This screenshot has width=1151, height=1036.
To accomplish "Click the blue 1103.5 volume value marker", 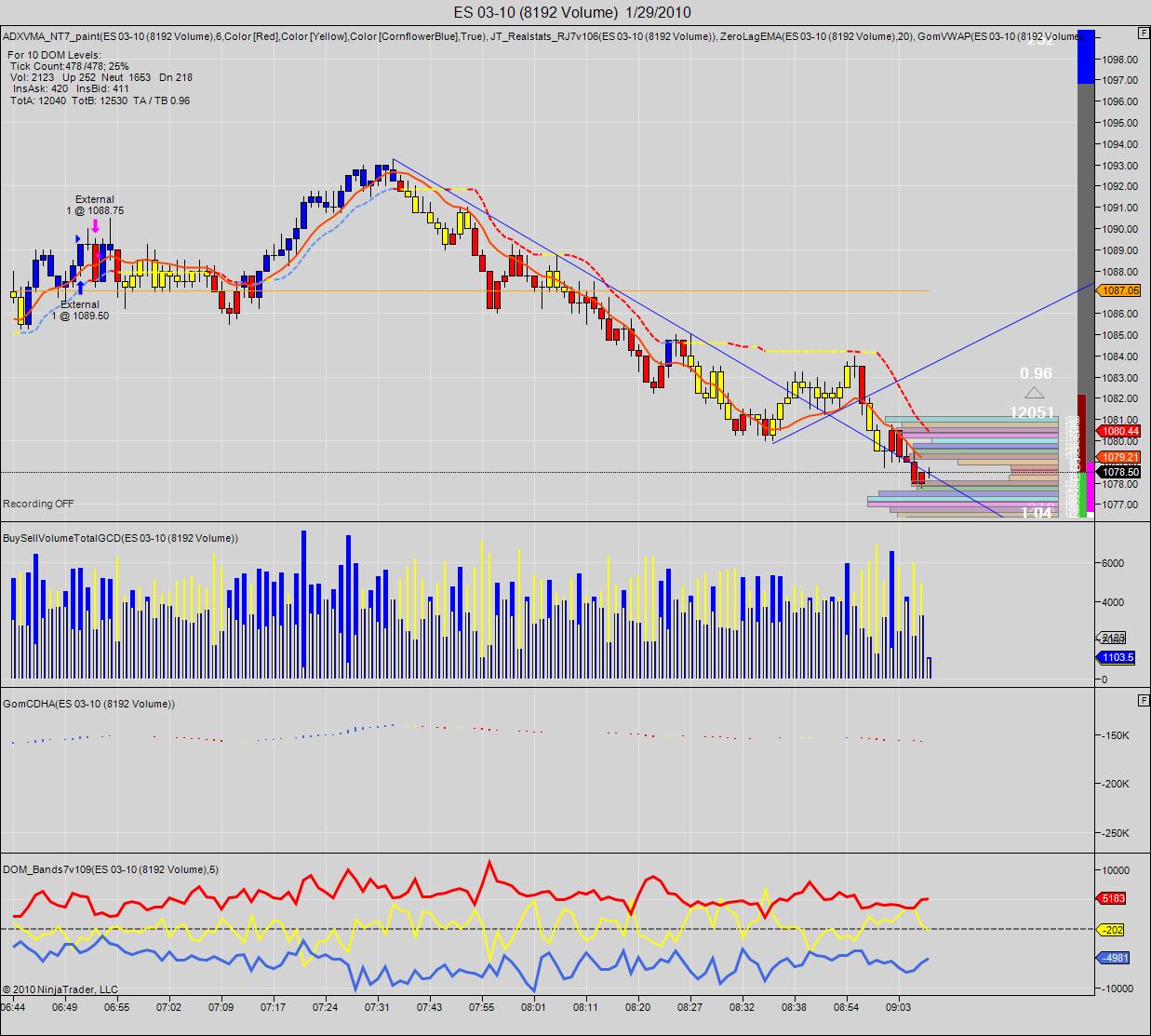I will (x=1117, y=657).
